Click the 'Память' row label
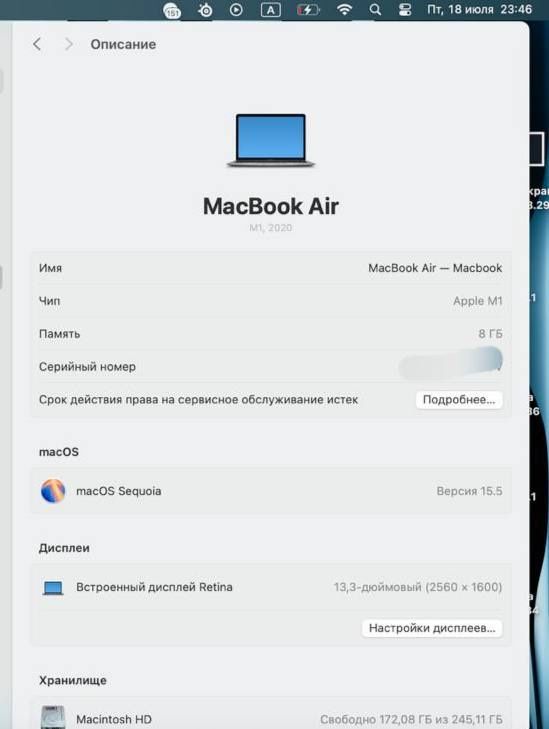This screenshot has width=549, height=729. [60, 334]
